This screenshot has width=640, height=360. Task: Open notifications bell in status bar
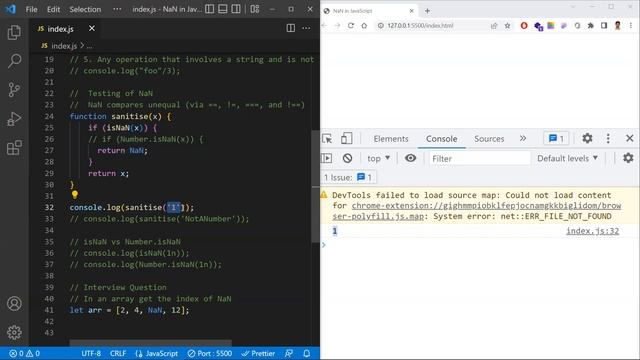pyautogui.click(x=307, y=353)
